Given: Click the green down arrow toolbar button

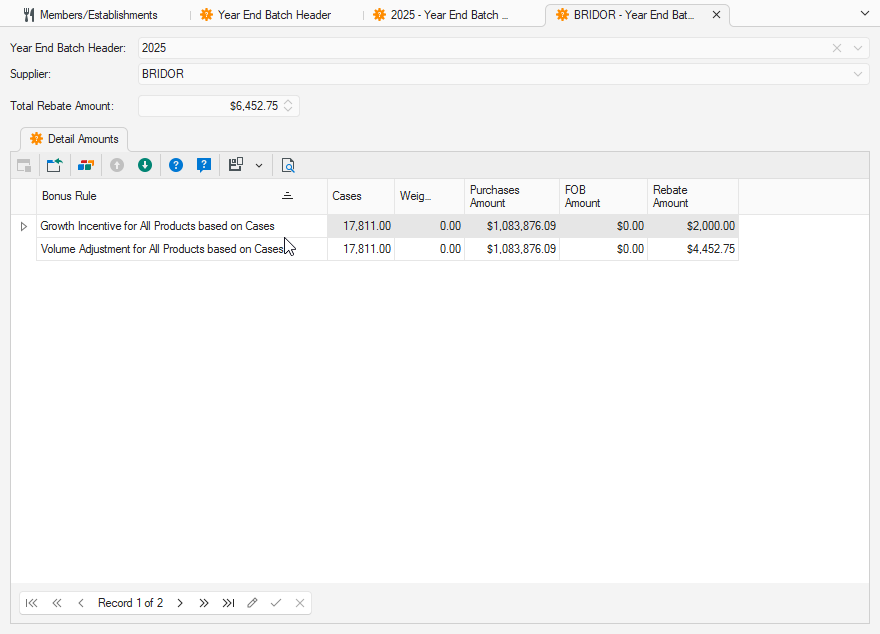Looking at the screenshot, I should (x=145, y=165).
